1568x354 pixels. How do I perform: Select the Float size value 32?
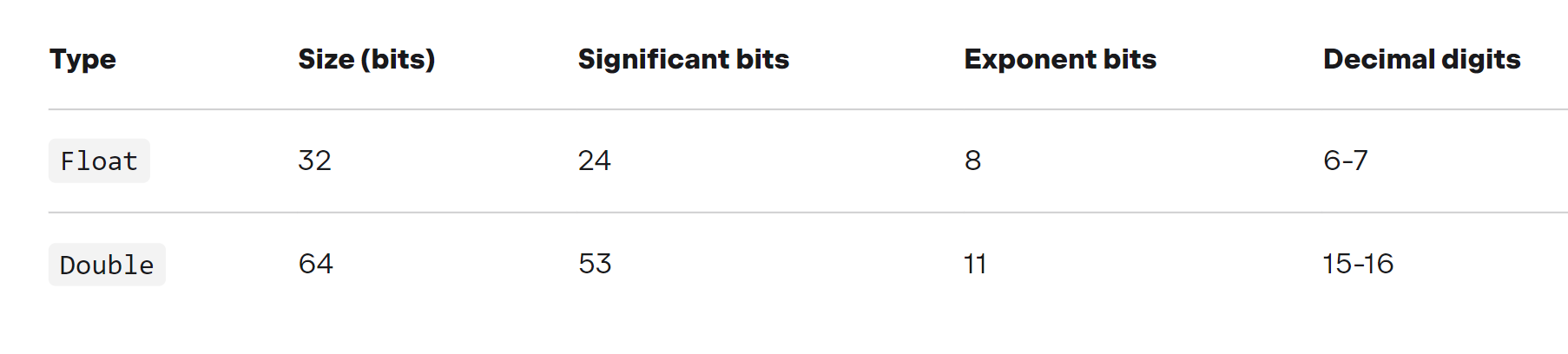[315, 161]
